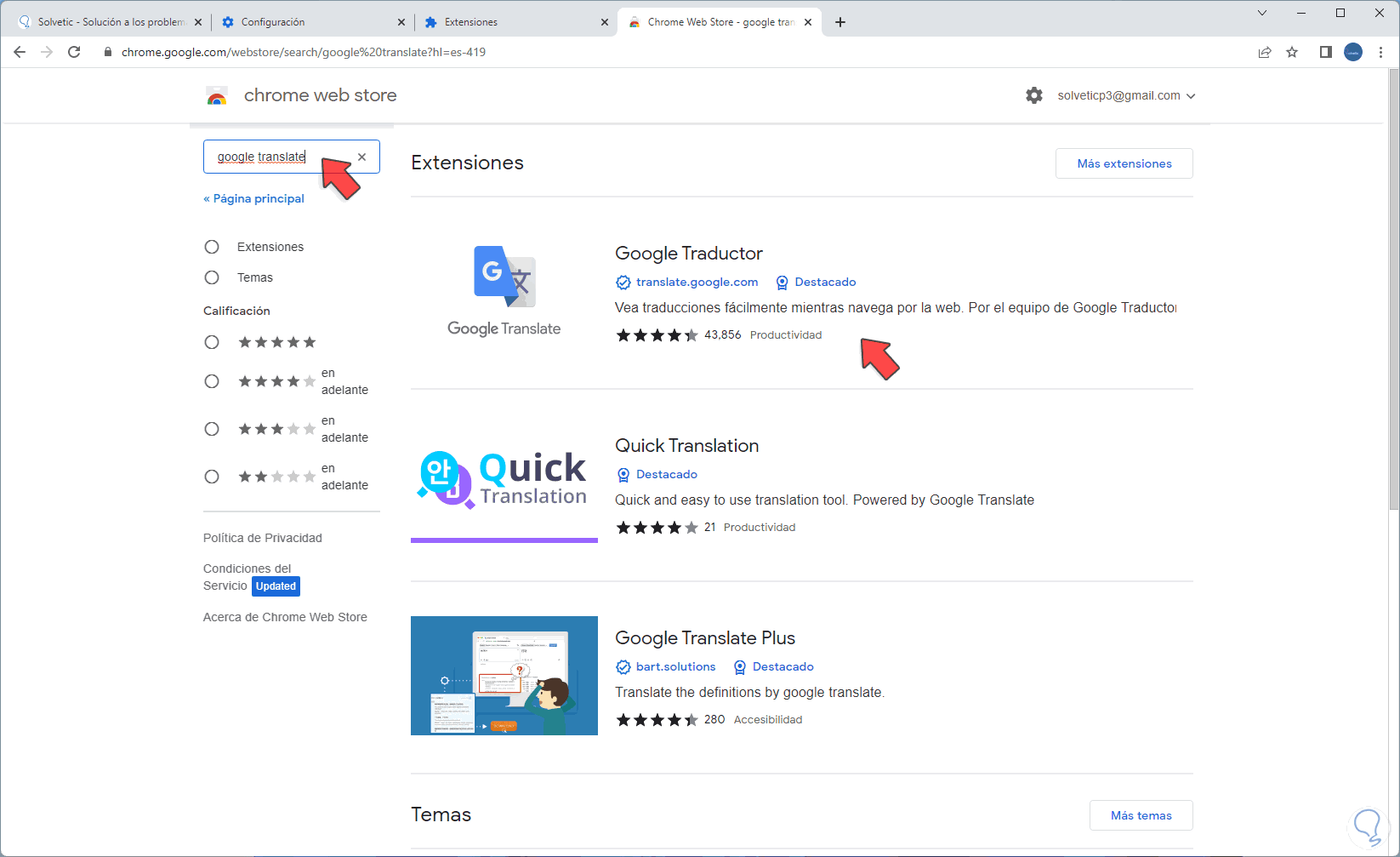This screenshot has width=1400, height=857.
Task: Click the Google Traductor star rating
Action: [657, 335]
